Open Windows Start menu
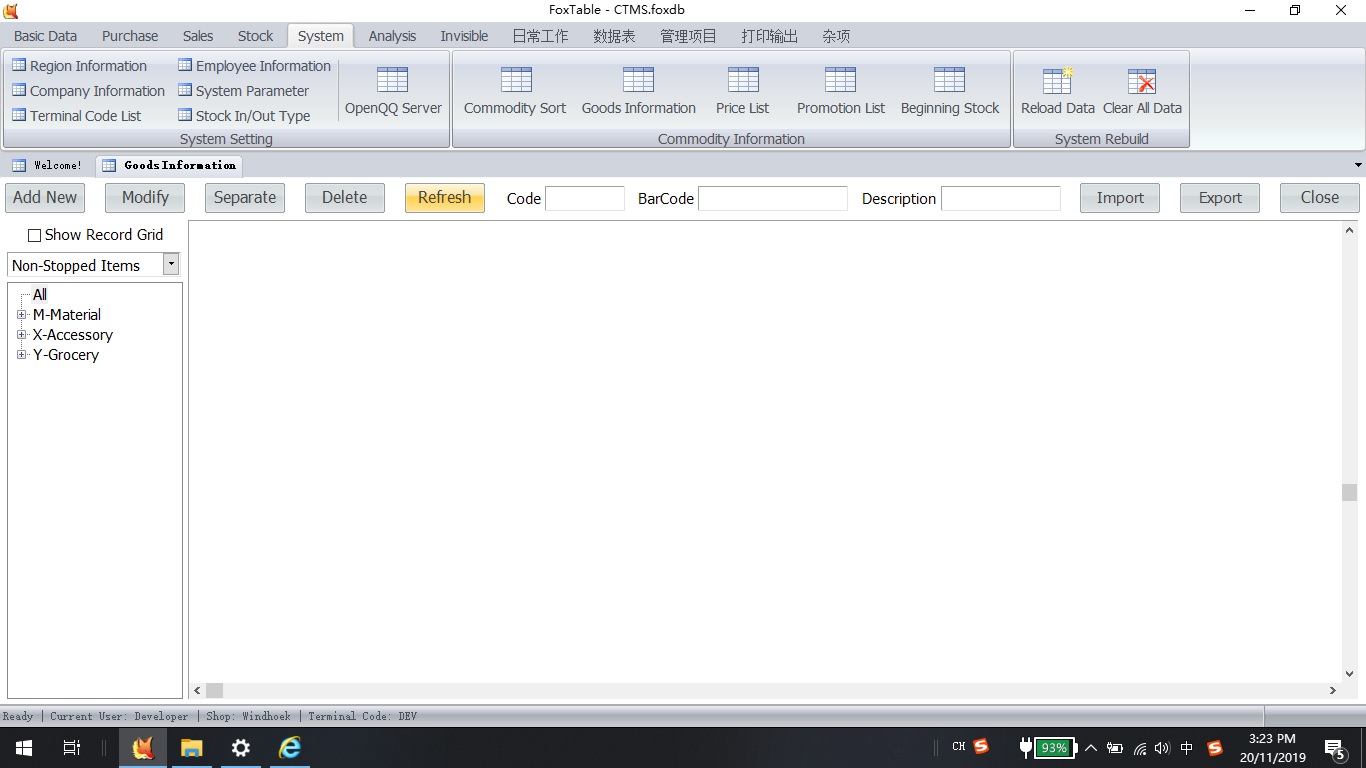The height and width of the screenshot is (768, 1366). tap(24, 747)
